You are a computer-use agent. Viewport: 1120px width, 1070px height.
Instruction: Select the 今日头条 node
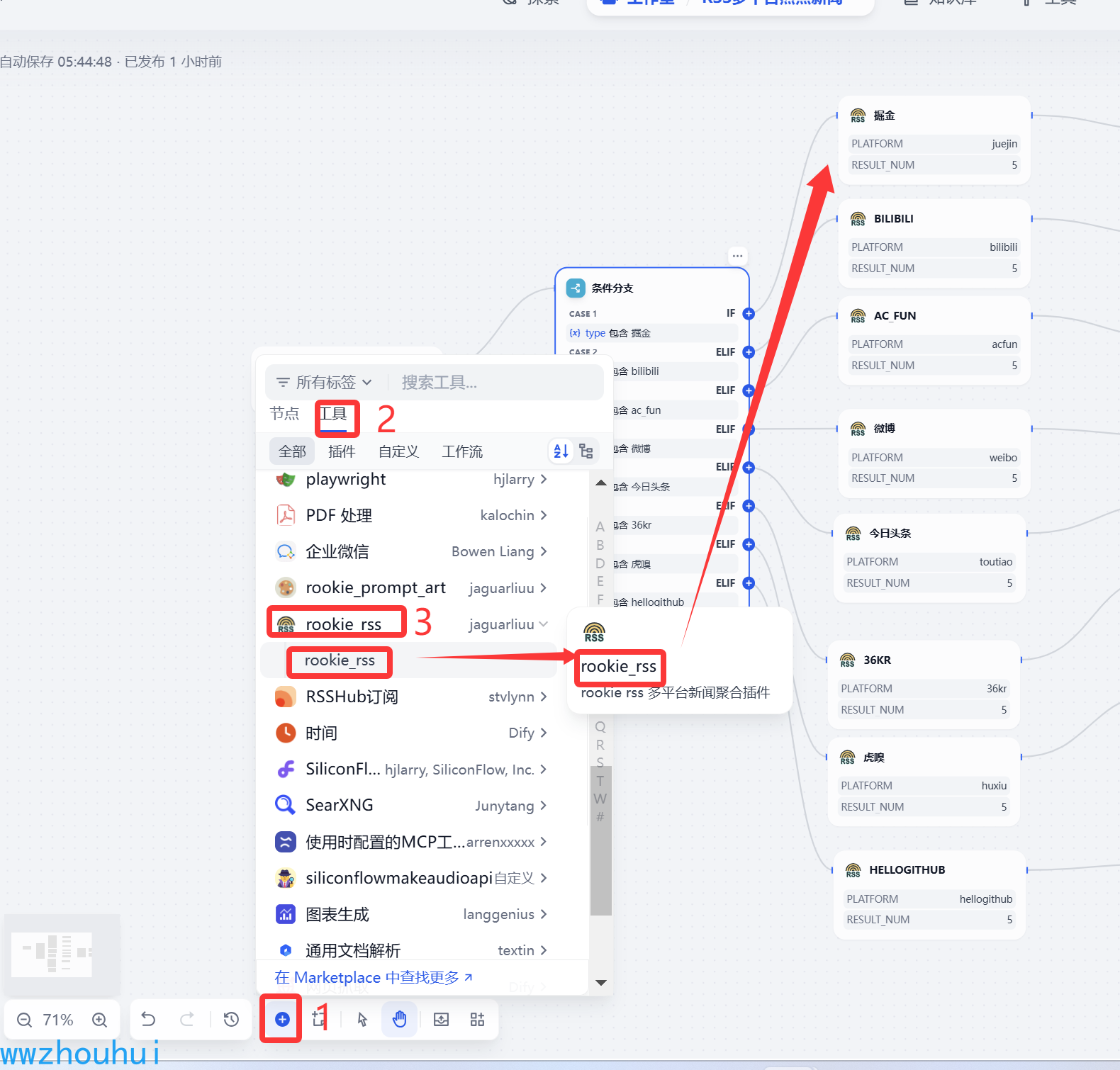[929, 558]
